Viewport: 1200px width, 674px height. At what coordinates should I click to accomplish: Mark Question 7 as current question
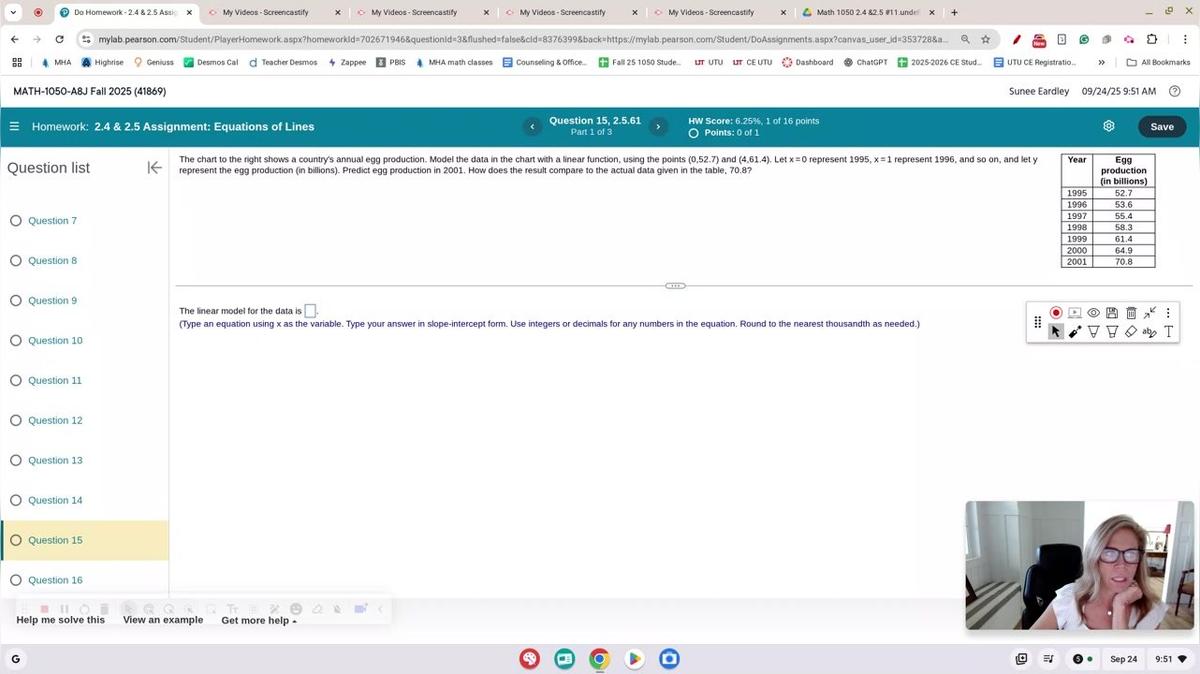(16, 220)
